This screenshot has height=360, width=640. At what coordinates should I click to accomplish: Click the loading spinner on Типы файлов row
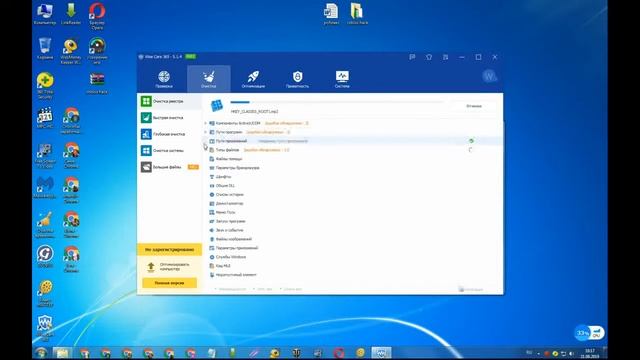pyautogui.click(x=471, y=150)
